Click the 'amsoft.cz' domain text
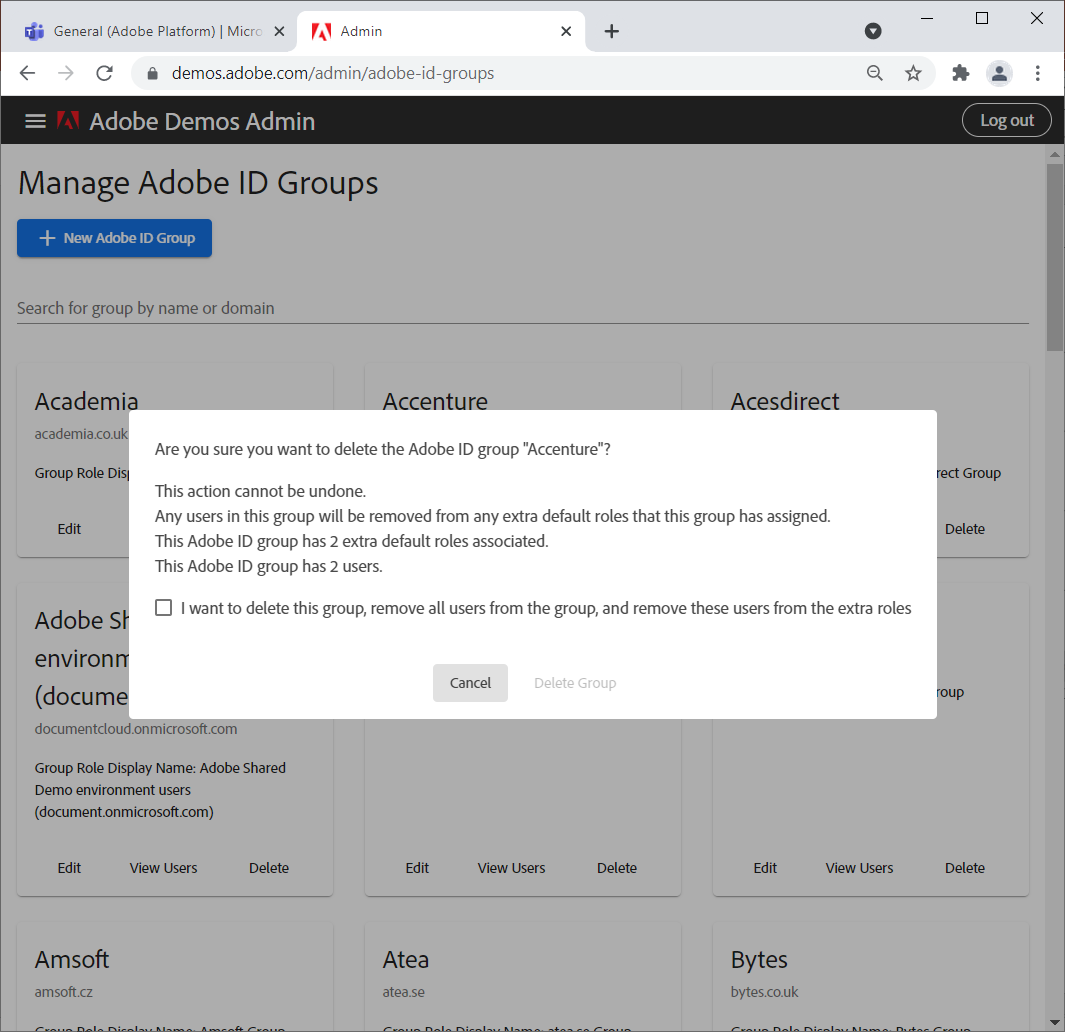 64,992
